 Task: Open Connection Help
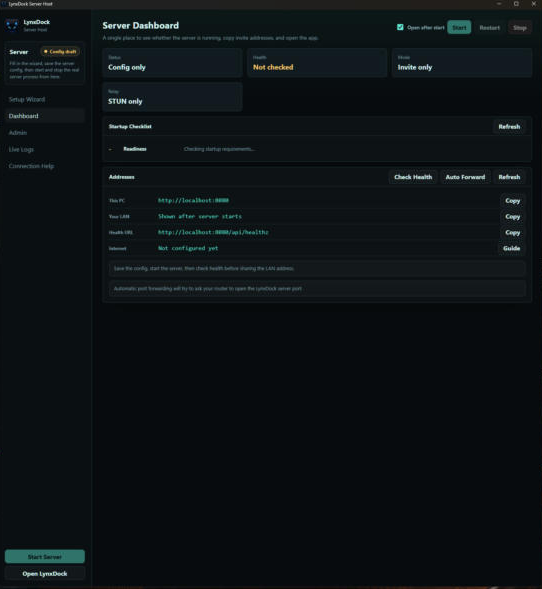point(45,166)
